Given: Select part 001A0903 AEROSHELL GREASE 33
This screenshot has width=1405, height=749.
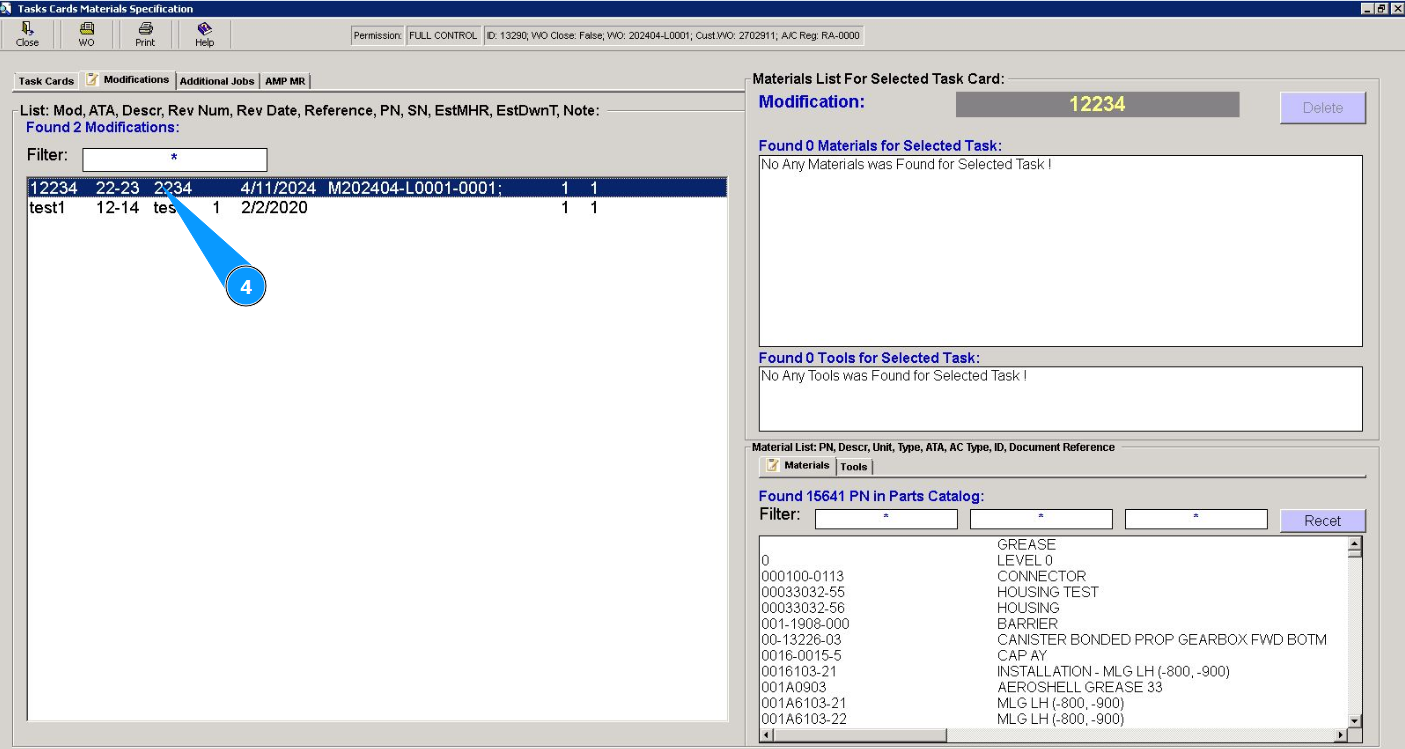Looking at the screenshot, I should 1054,688.
